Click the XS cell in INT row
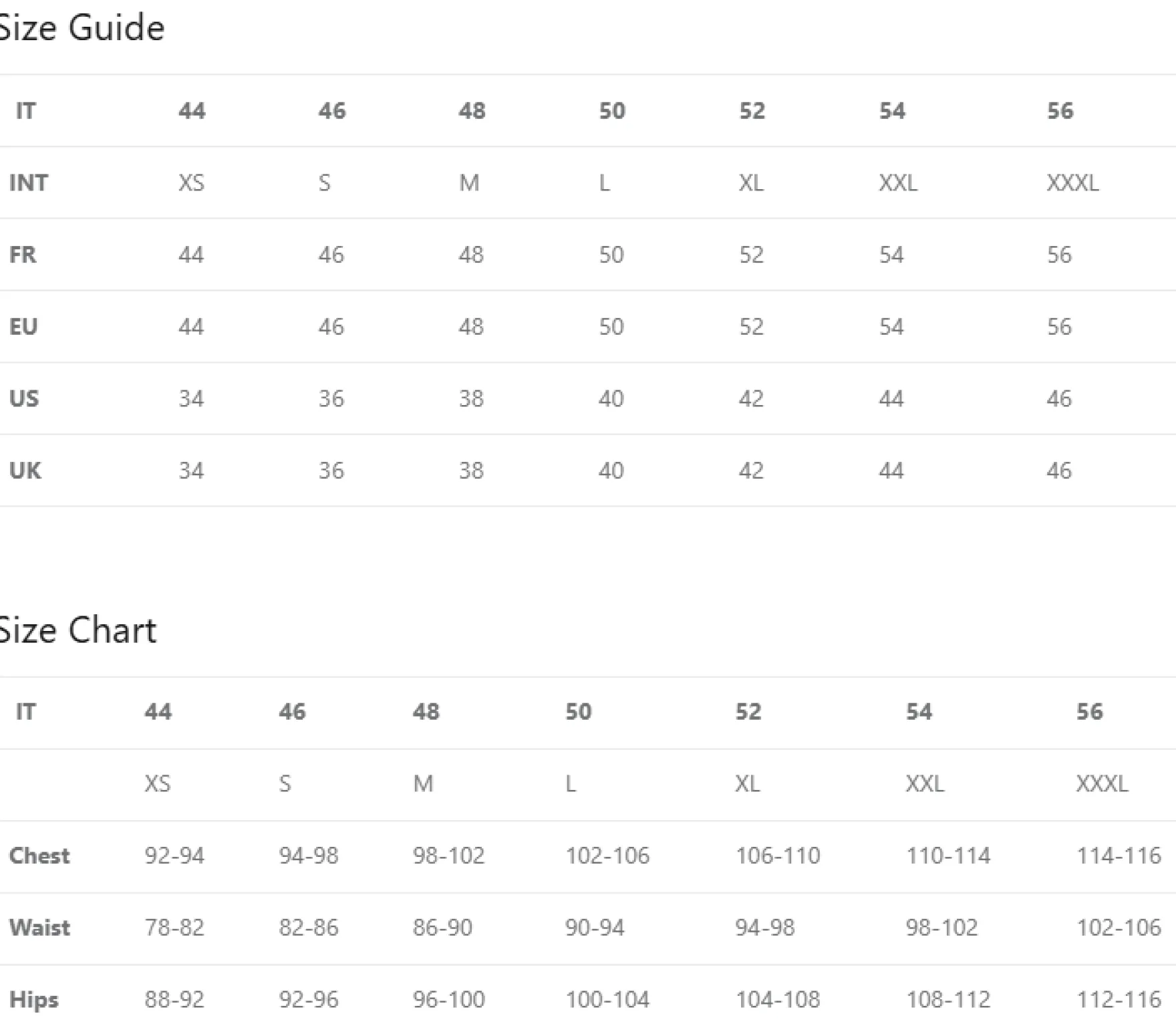1176x1036 pixels. click(x=191, y=182)
